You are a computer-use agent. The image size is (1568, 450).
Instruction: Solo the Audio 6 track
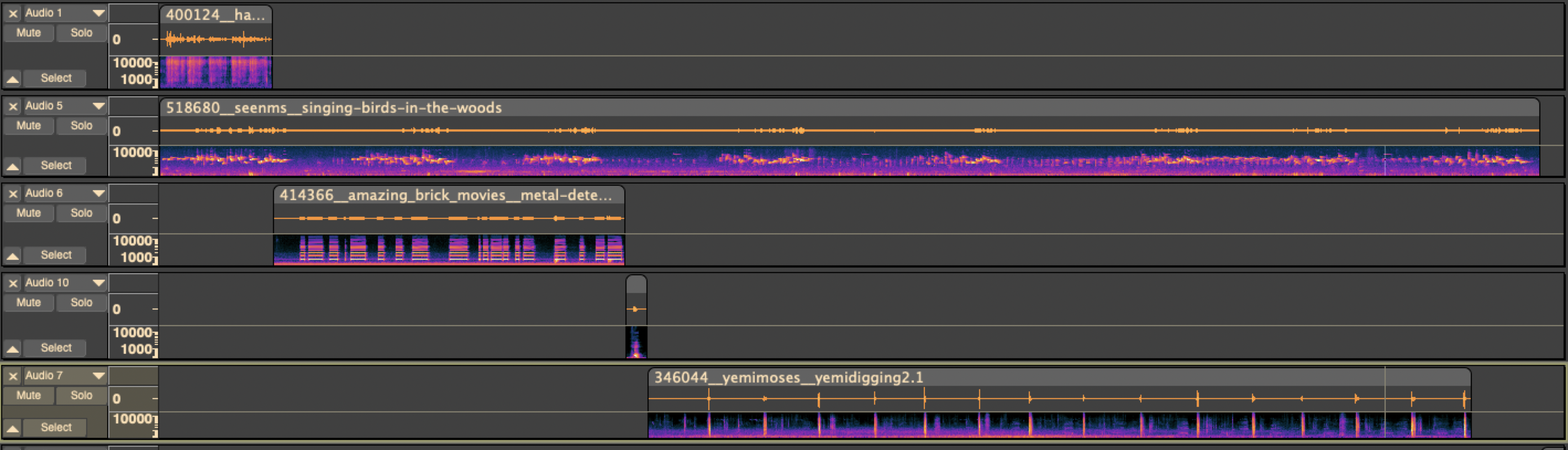82,213
